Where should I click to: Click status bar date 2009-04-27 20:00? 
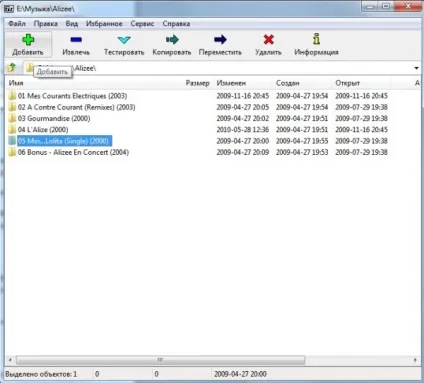[240, 374]
